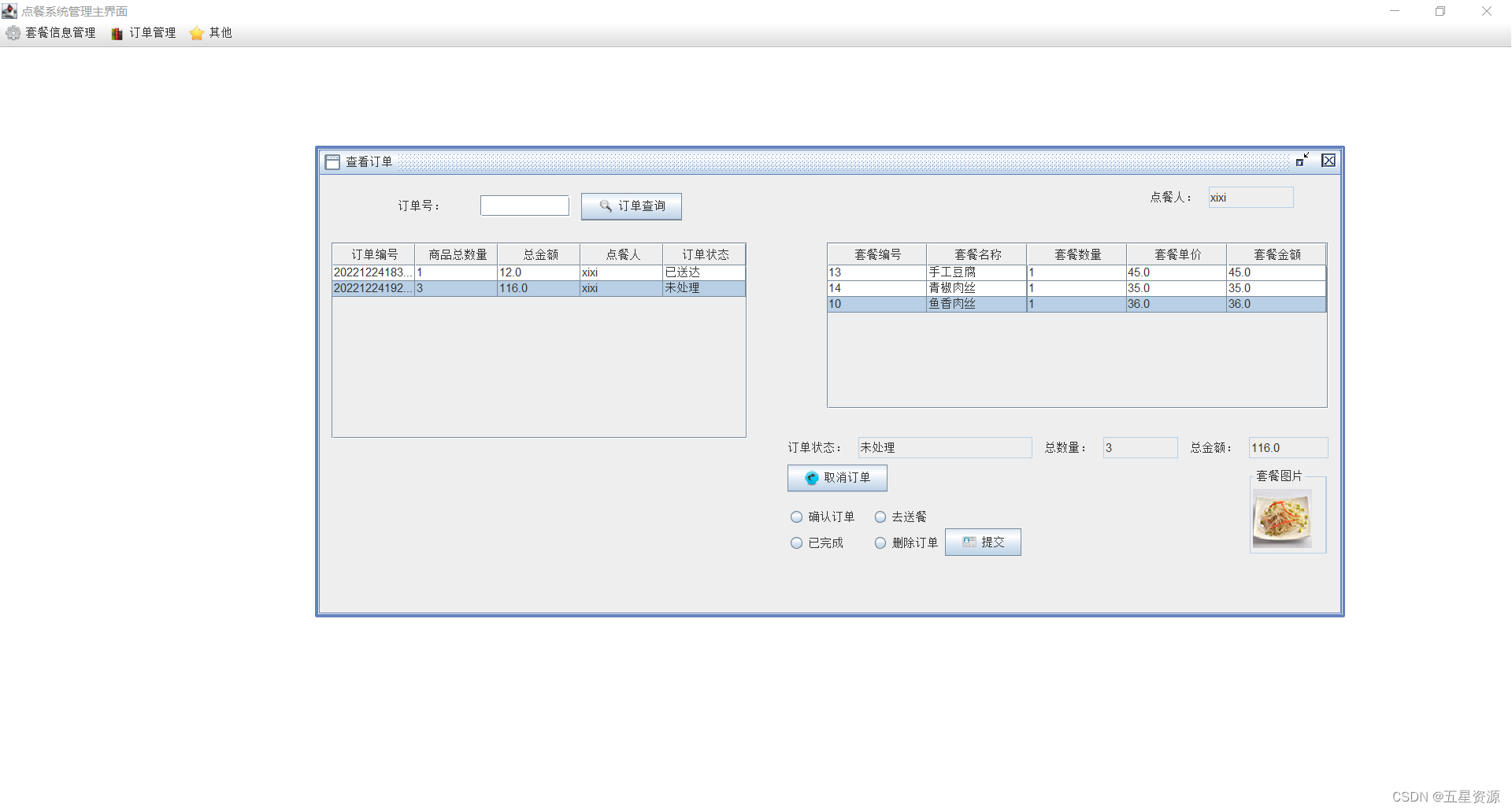Click the 订单号 input field
This screenshot has width=1512, height=811.
pyautogui.click(x=524, y=206)
